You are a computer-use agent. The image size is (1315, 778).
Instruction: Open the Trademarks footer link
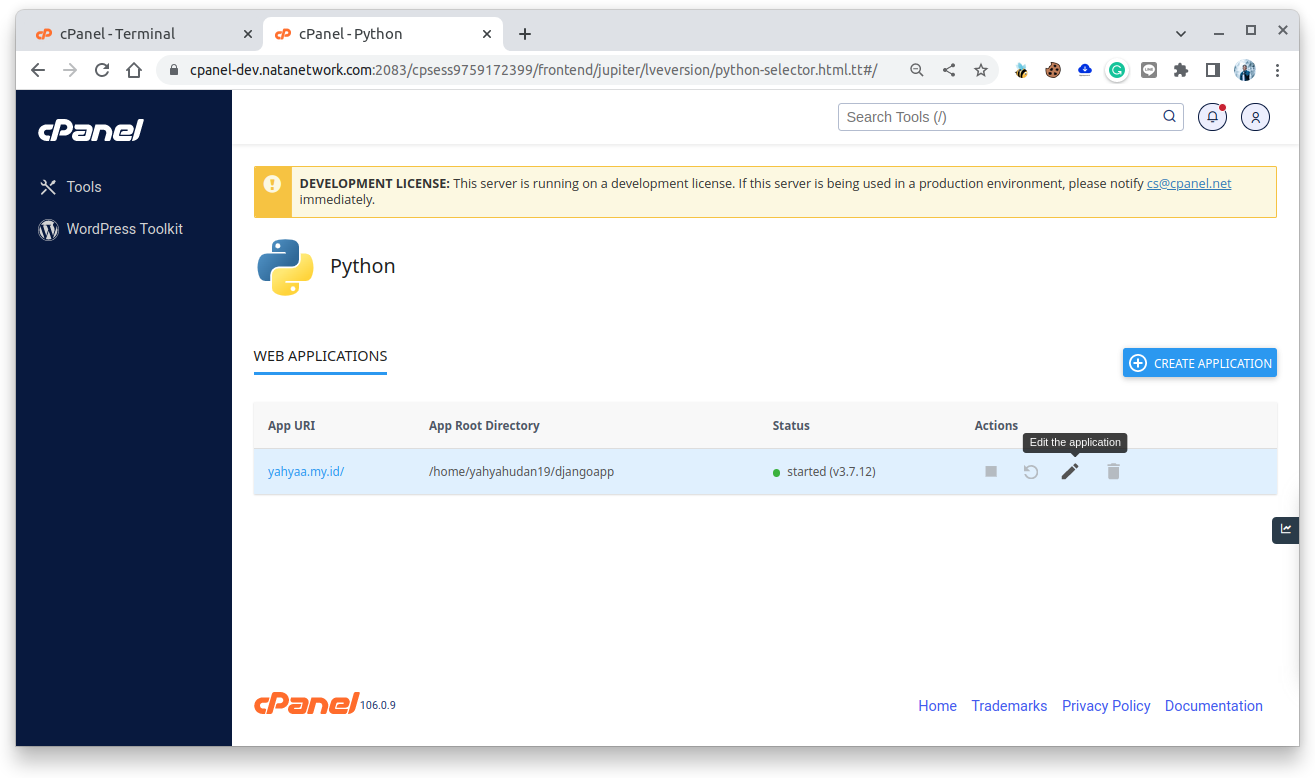[x=1009, y=706]
